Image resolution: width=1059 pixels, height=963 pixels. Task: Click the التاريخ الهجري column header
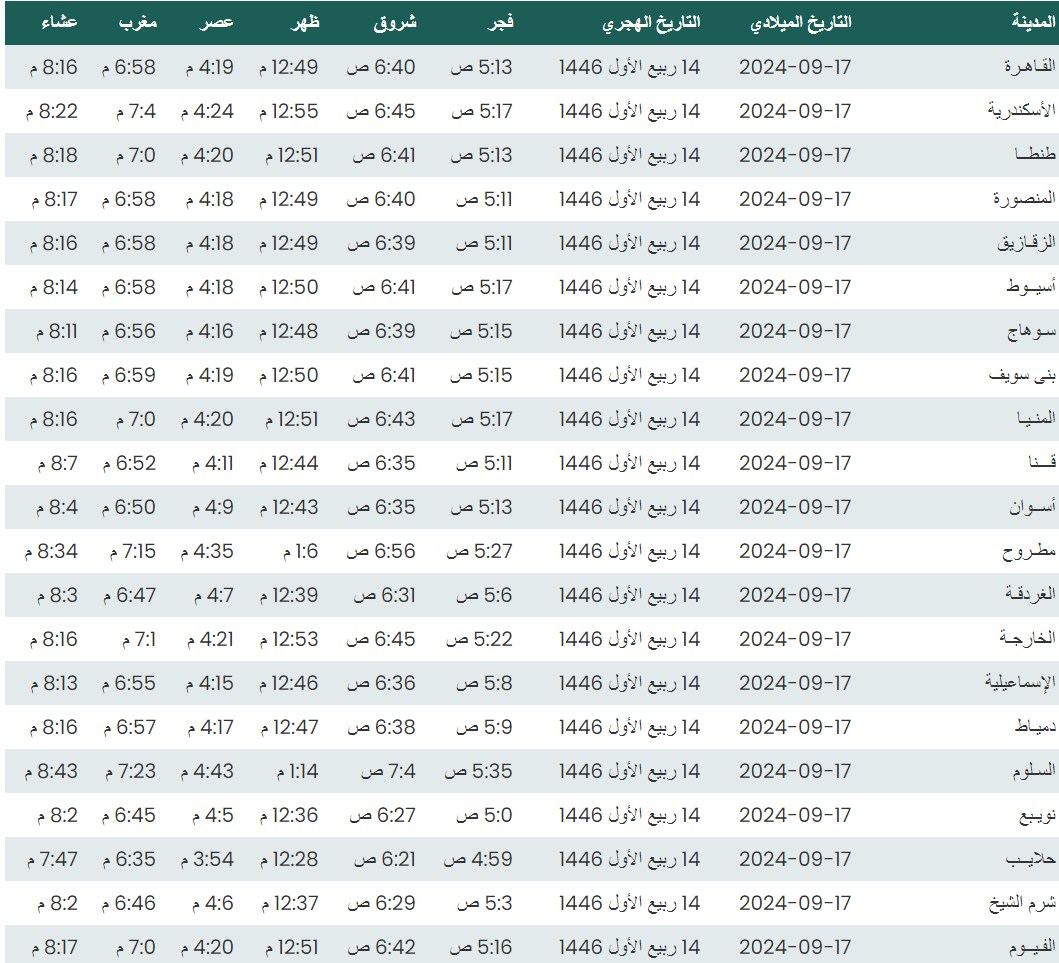tap(651, 23)
